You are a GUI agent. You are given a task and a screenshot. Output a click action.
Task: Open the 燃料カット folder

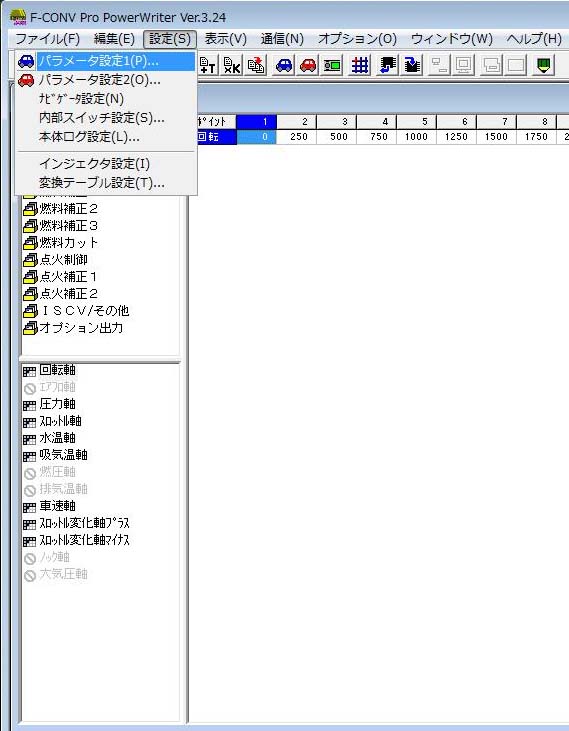(61, 243)
